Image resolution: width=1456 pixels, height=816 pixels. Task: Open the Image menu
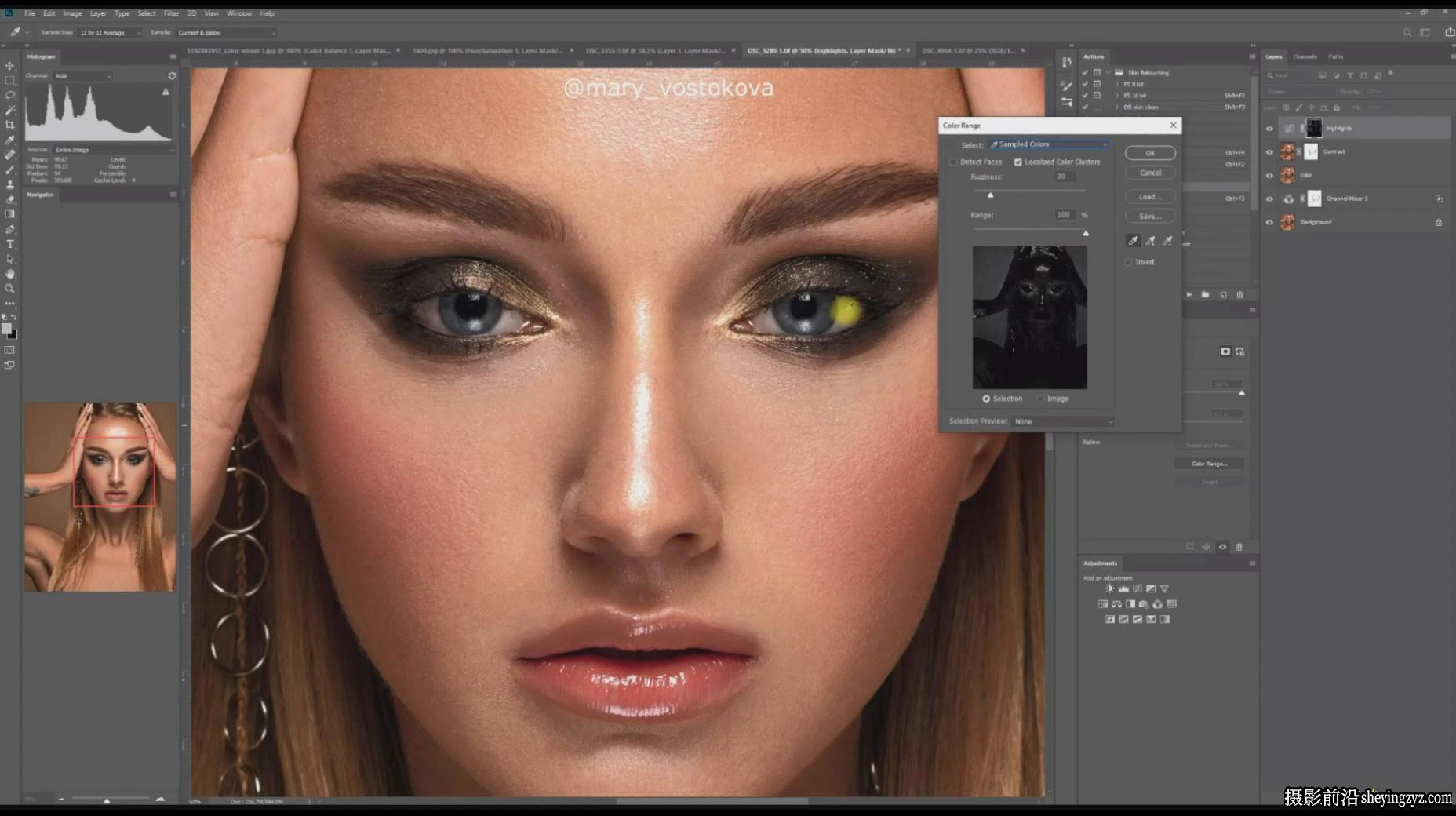[x=72, y=13]
